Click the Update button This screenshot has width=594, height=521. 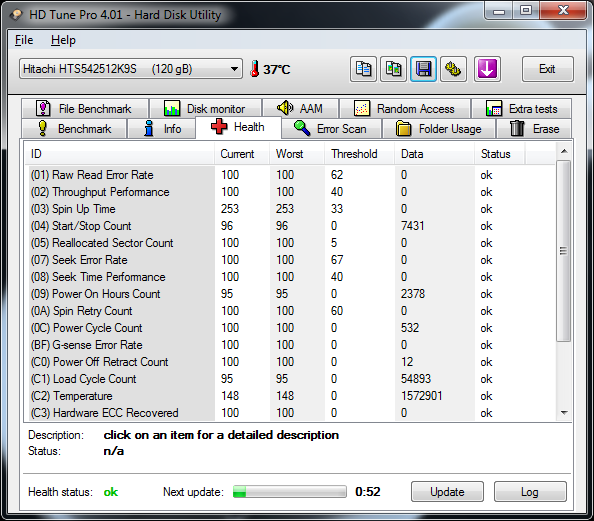pos(447,492)
